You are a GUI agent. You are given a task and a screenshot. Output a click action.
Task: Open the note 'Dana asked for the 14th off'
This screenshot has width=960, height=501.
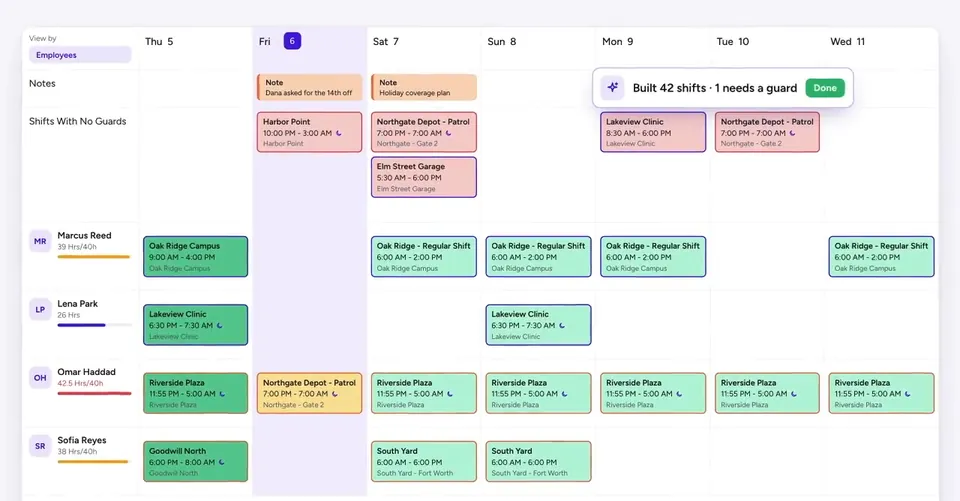click(x=309, y=87)
